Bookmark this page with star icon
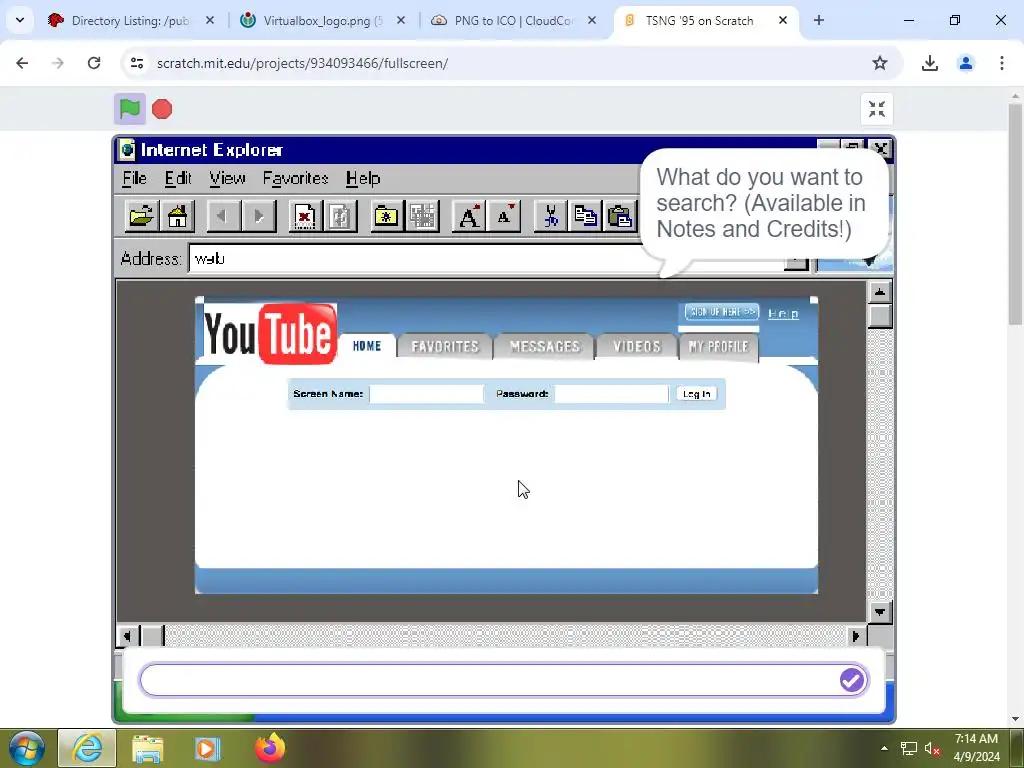Image resolution: width=1024 pixels, height=768 pixels. [880, 63]
